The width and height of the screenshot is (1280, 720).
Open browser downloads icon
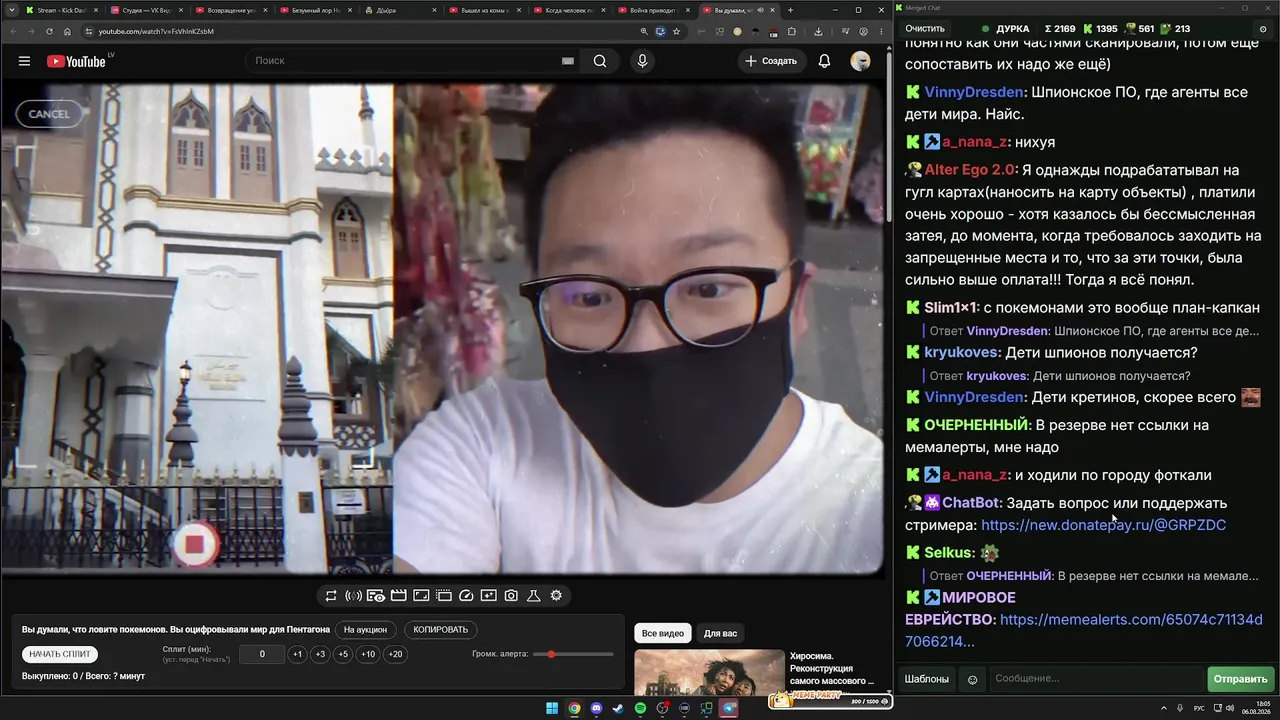pos(818,31)
